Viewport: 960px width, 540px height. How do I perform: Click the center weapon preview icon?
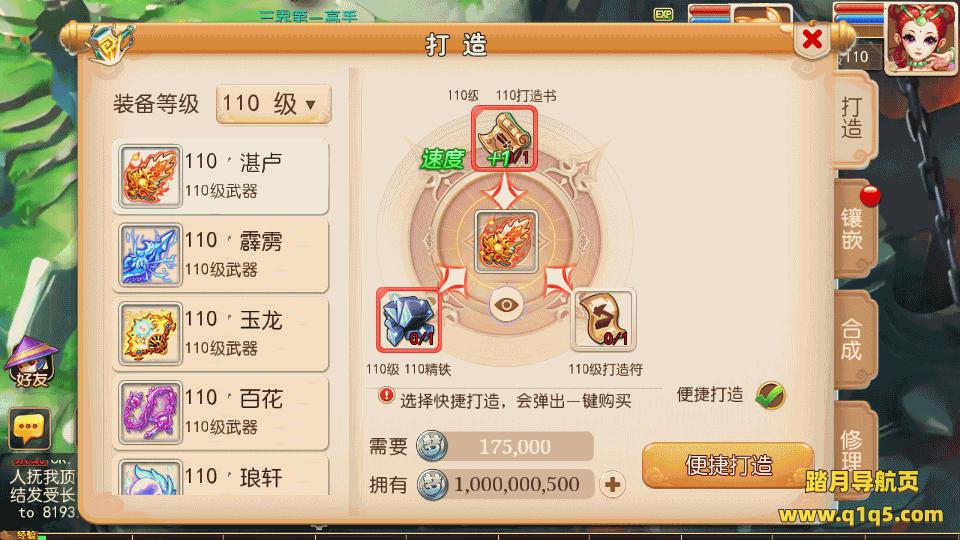pos(506,242)
